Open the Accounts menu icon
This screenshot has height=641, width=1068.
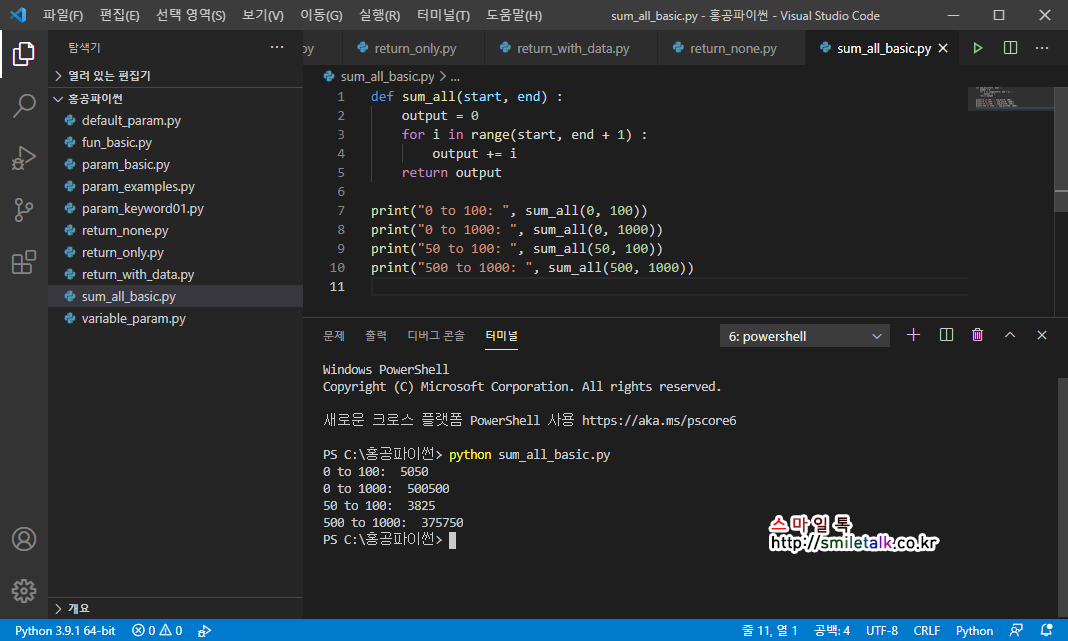24,539
